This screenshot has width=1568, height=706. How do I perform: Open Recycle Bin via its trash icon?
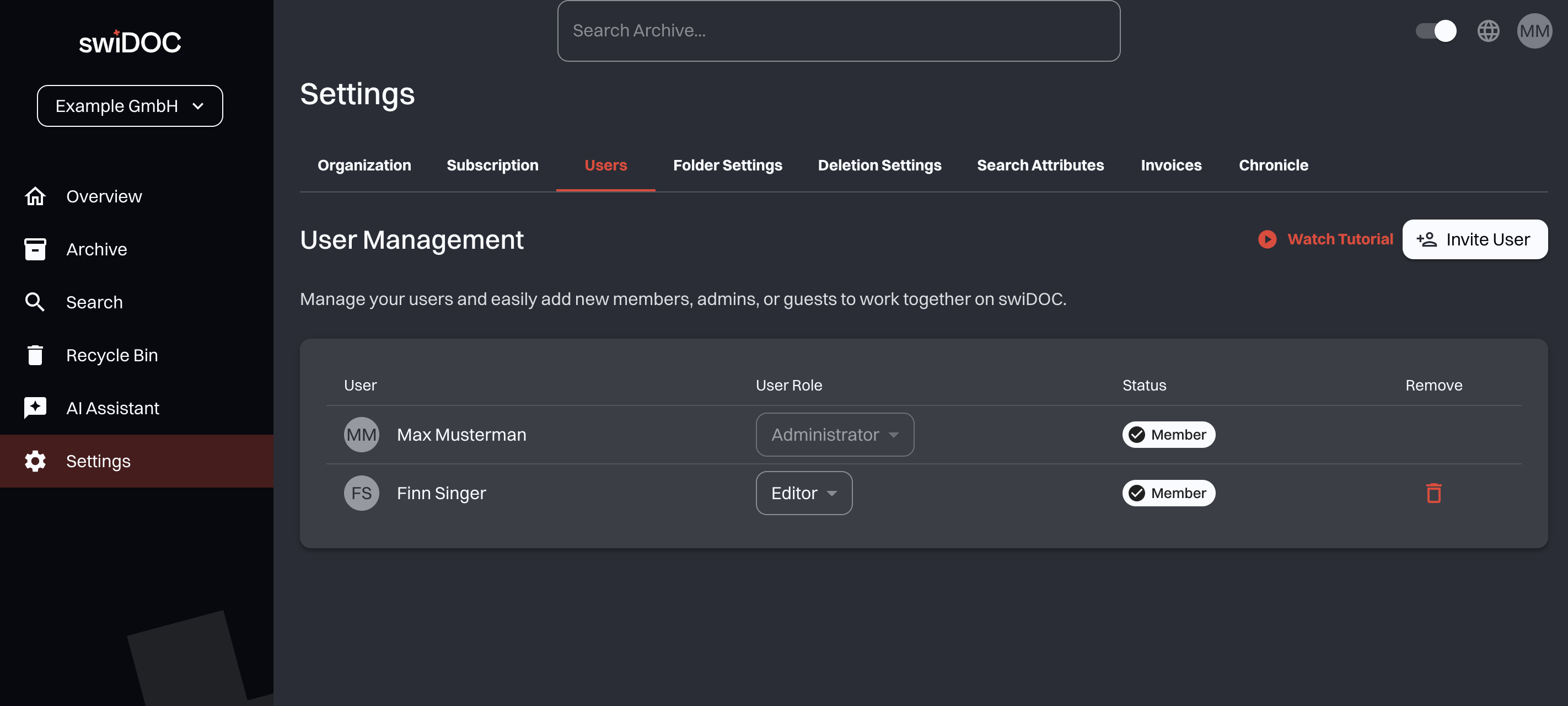pos(35,355)
